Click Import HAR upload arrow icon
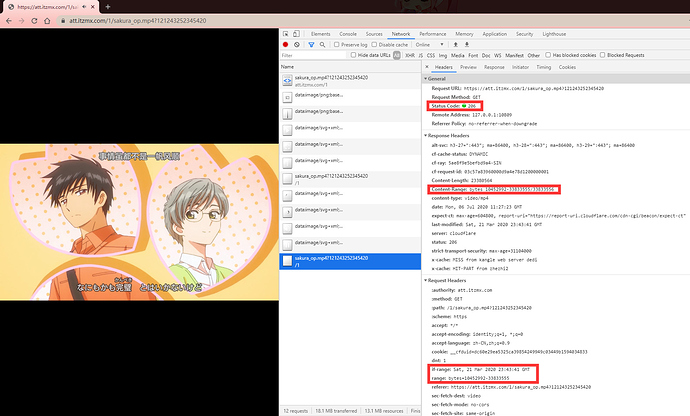 pos(455,44)
